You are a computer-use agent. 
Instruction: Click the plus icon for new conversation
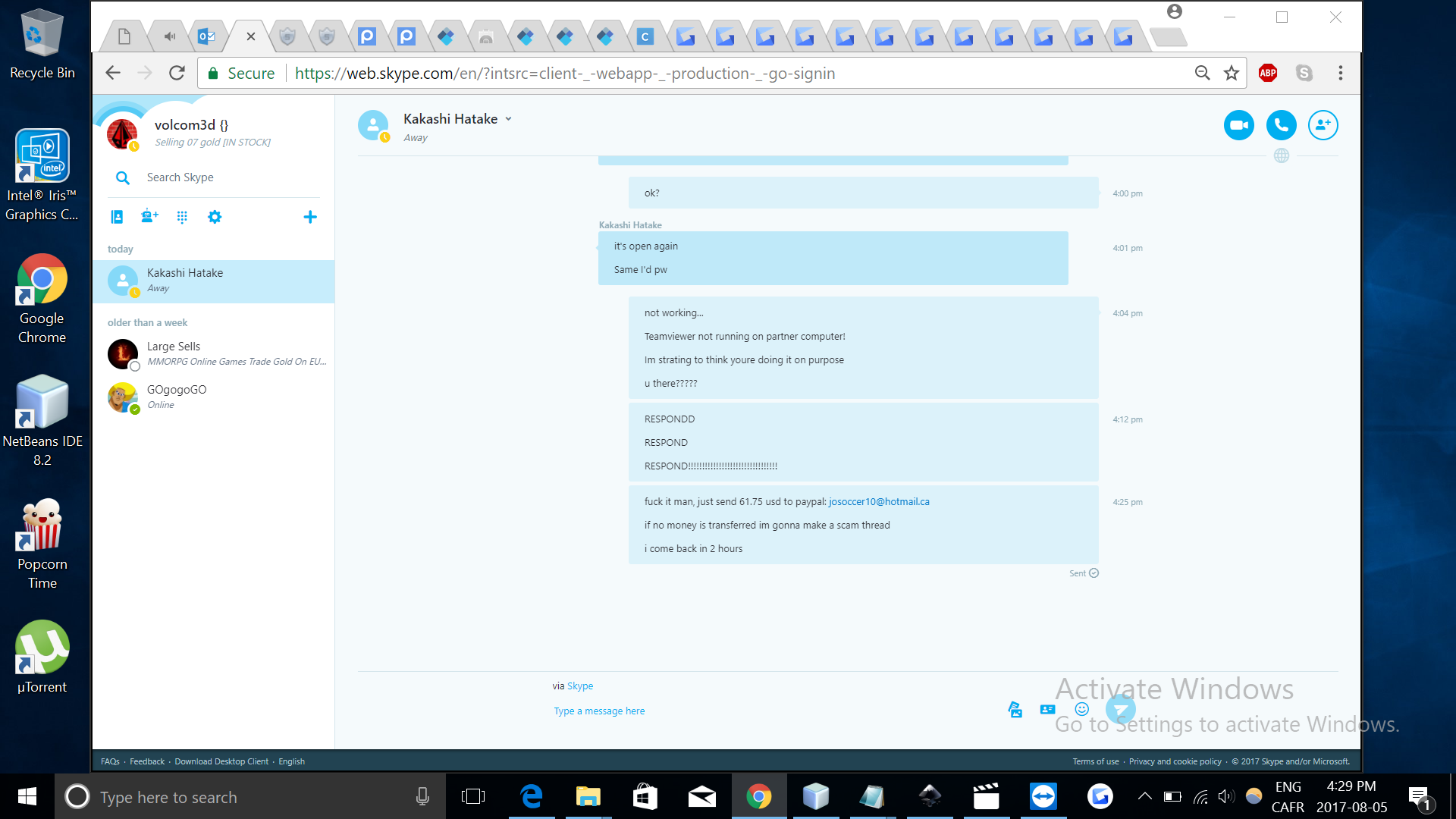click(x=310, y=217)
